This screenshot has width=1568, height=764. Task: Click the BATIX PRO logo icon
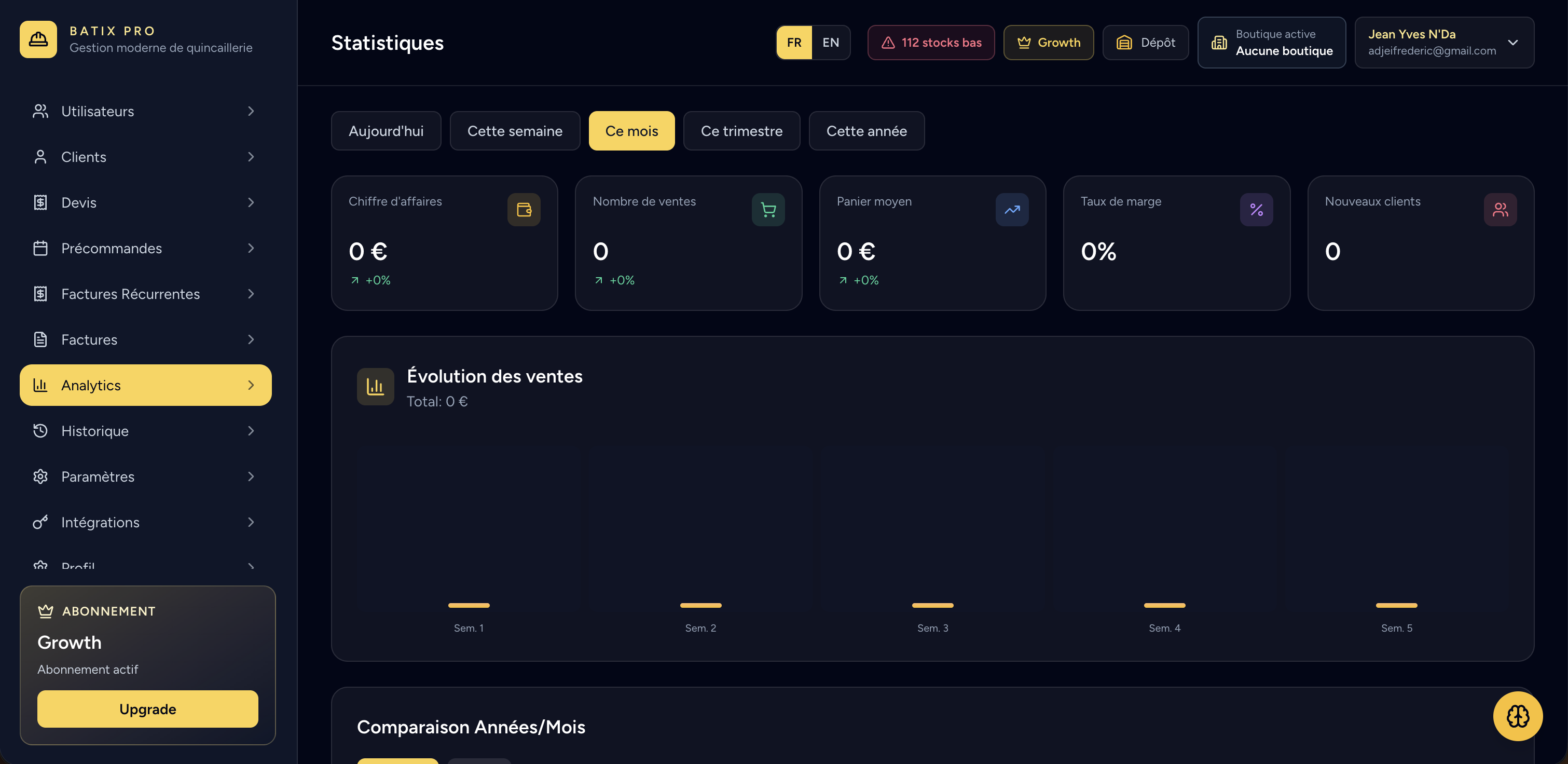tap(38, 39)
